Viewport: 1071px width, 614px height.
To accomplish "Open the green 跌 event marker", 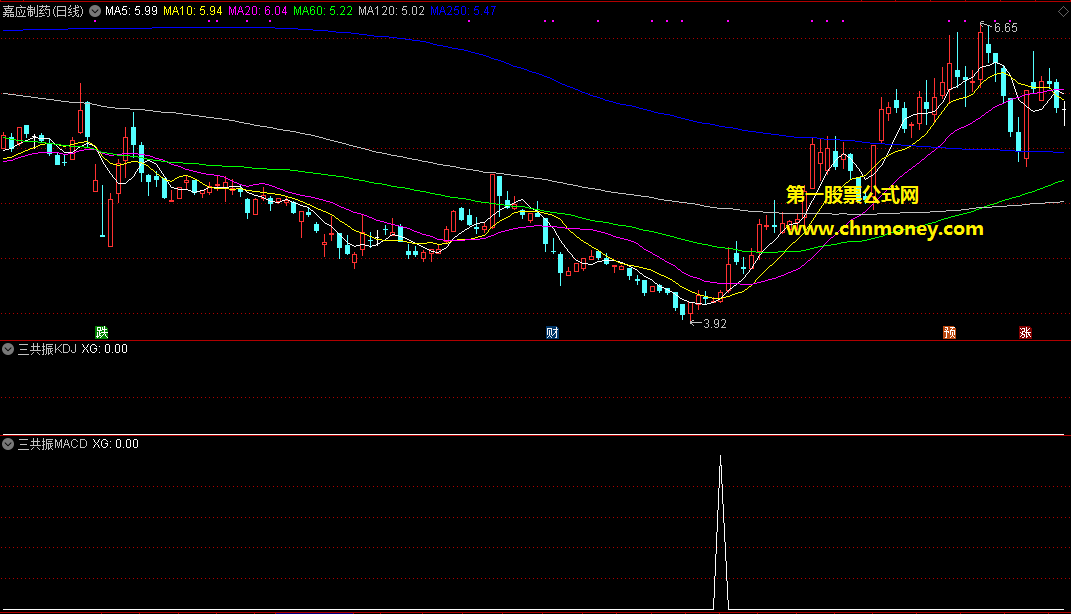I will tap(102, 333).
